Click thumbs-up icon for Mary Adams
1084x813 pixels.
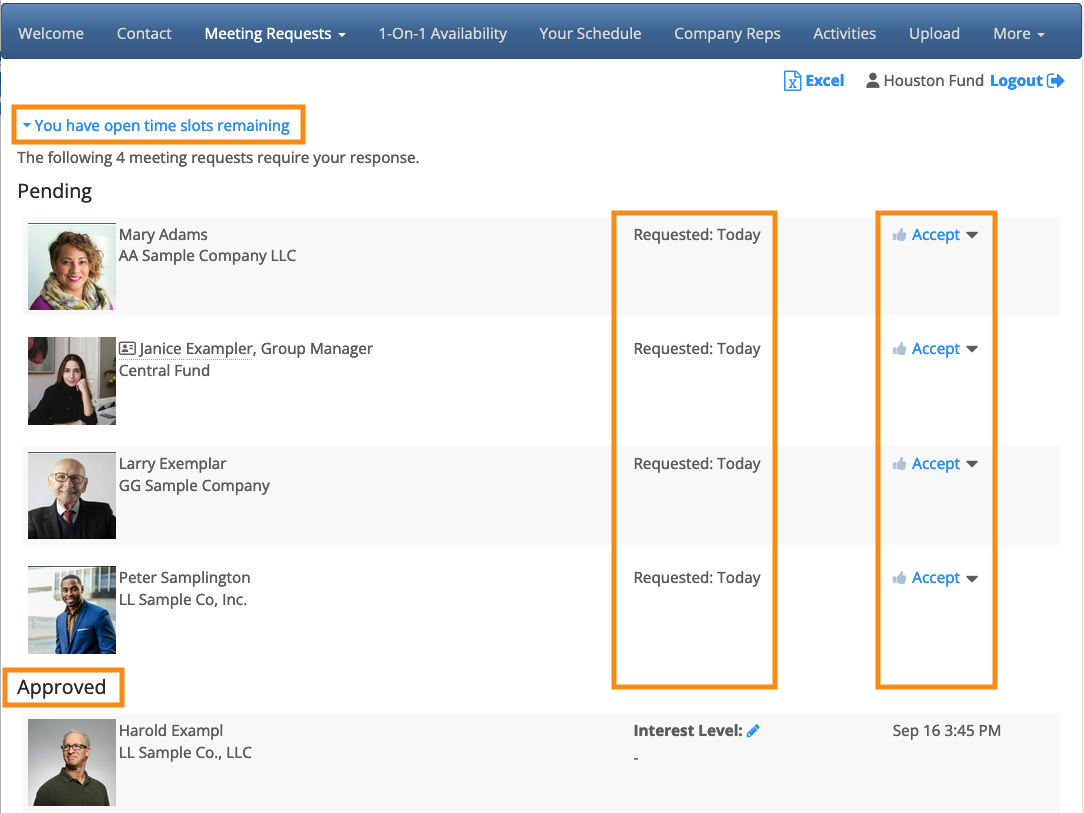[899, 235]
